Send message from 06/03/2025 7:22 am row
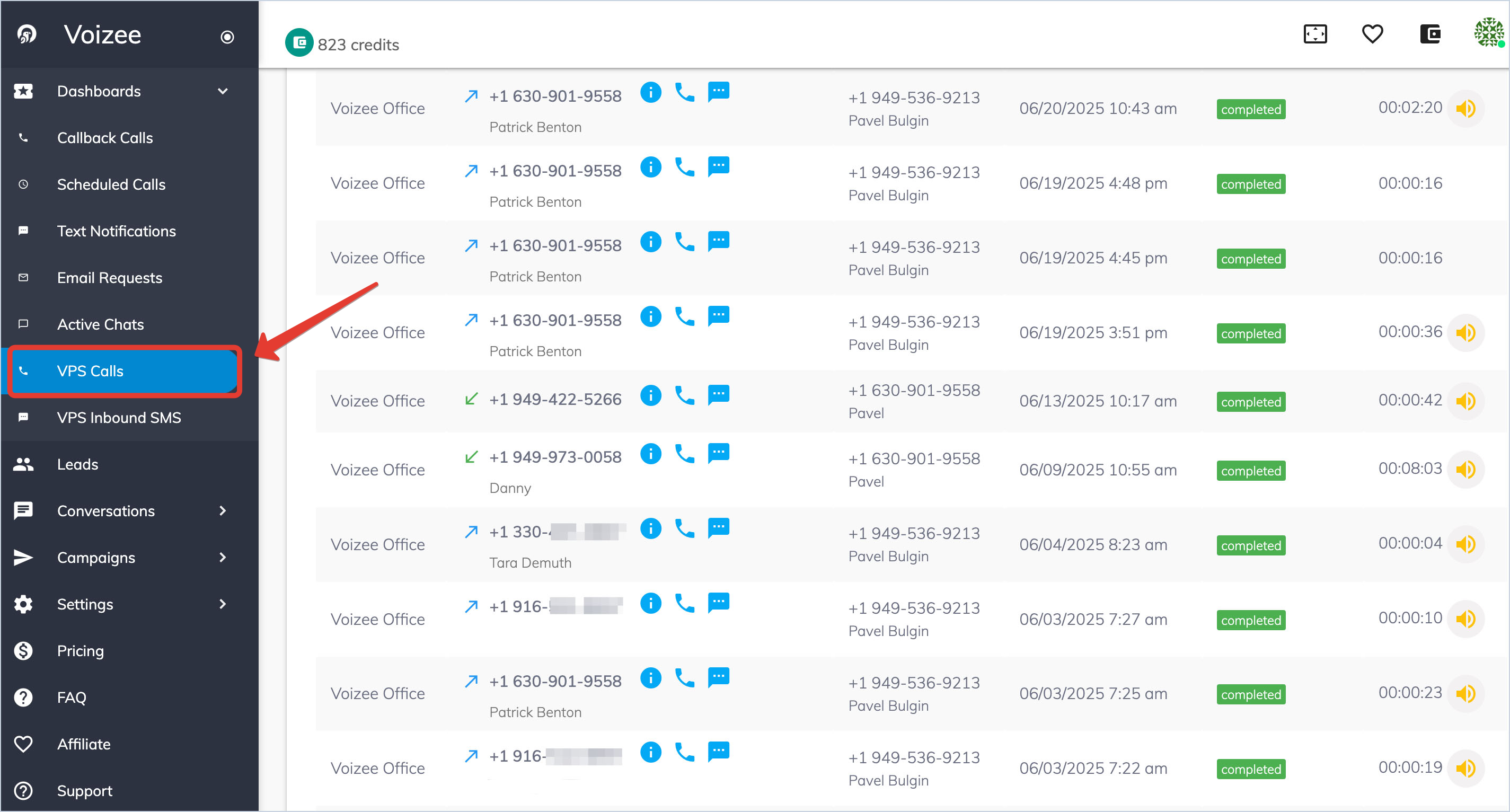This screenshot has height=812, width=1510. (719, 752)
